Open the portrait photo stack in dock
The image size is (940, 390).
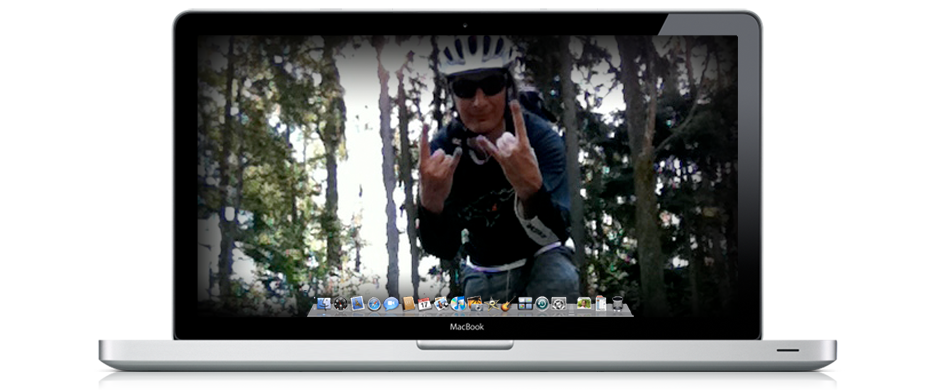pos(584,303)
